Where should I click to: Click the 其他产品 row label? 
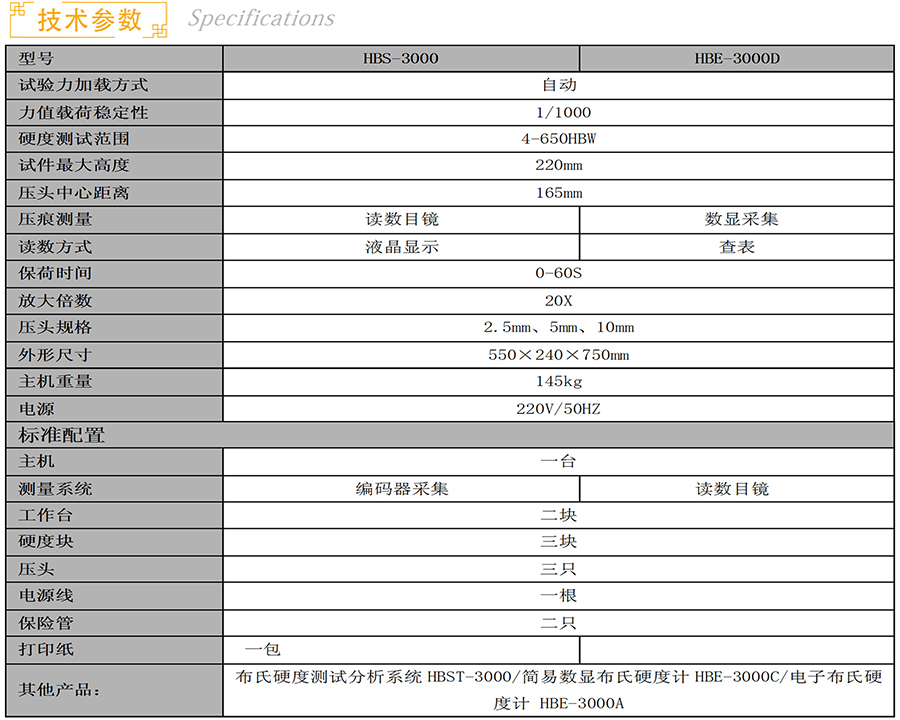60,690
